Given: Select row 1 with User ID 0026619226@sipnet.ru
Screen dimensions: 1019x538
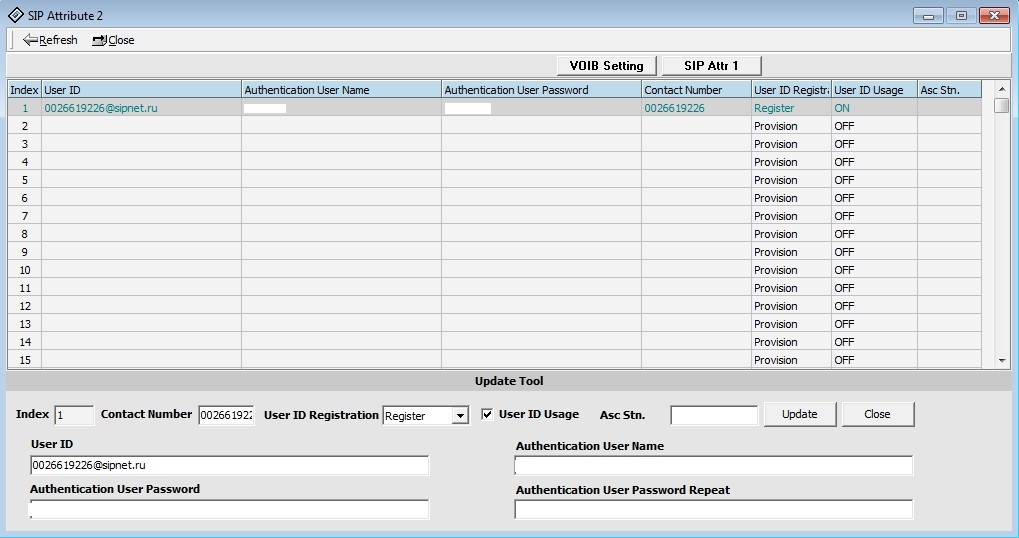Looking at the screenshot, I should (x=101, y=108).
